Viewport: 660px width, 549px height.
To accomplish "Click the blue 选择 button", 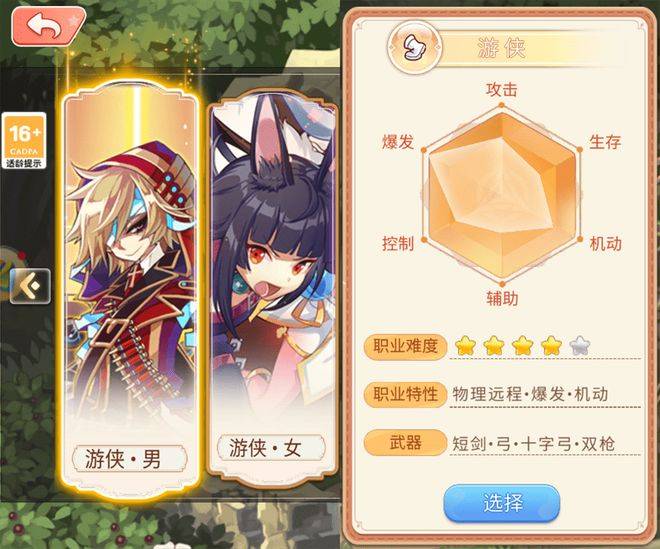I will tap(502, 503).
